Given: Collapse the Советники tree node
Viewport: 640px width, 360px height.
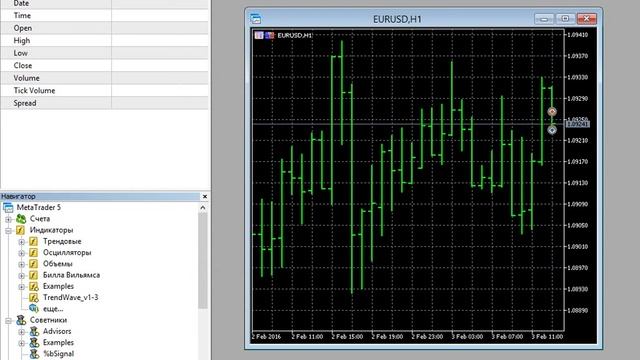Looking at the screenshot, I should tap(8, 321).
